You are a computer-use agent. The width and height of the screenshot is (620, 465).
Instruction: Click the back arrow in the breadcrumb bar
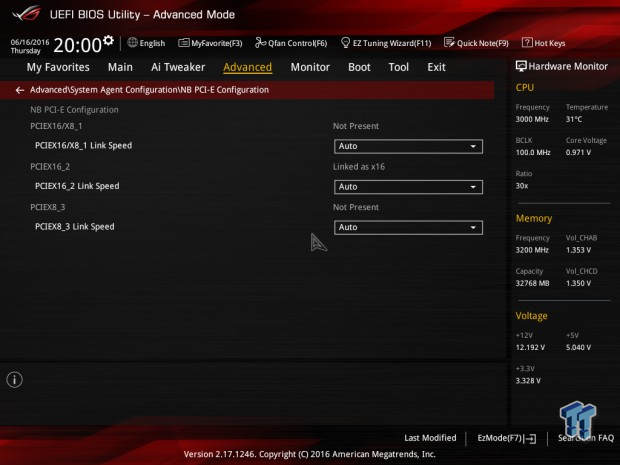(19, 90)
